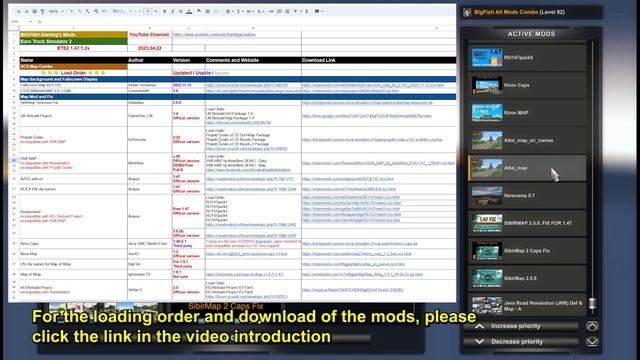The width and height of the screenshot is (640, 360).
Task: Toggle Italic formatting in the toolbar
Action: click(x=173, y=11)
